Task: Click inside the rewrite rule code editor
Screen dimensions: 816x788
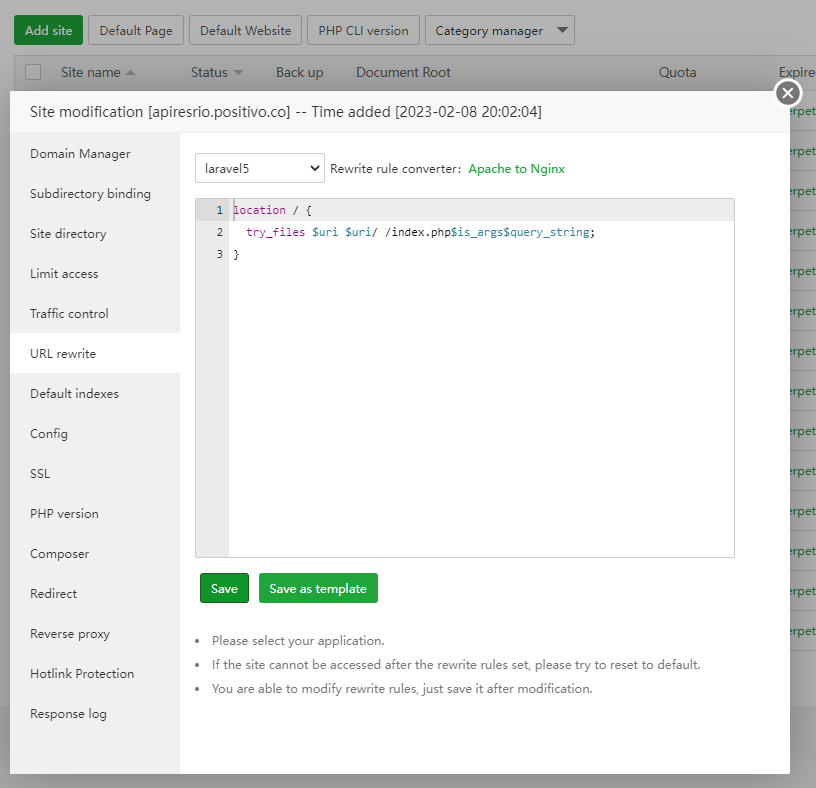Action: point(480,400)
